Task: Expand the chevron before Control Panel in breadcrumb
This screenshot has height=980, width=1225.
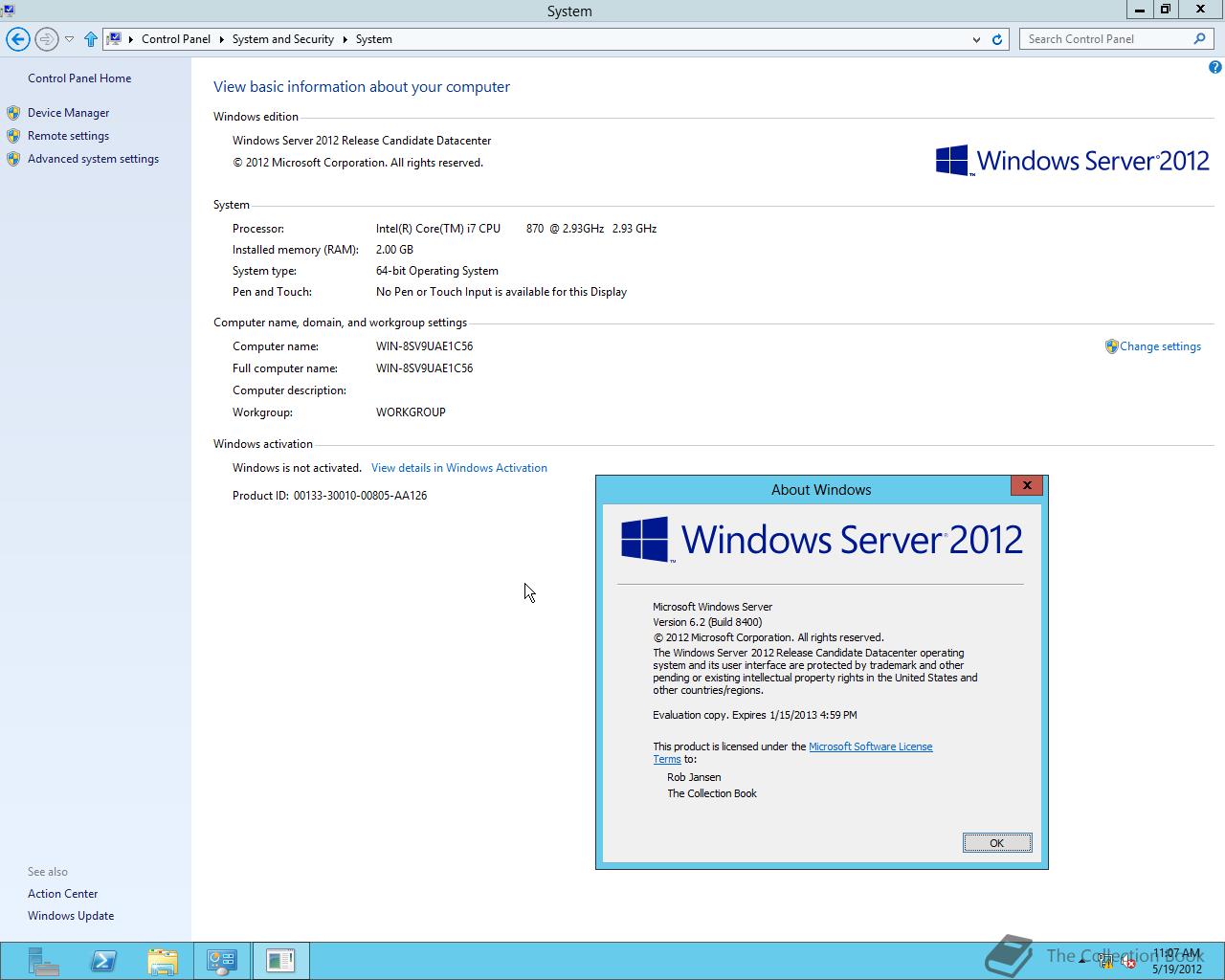Action: [131, 39]
